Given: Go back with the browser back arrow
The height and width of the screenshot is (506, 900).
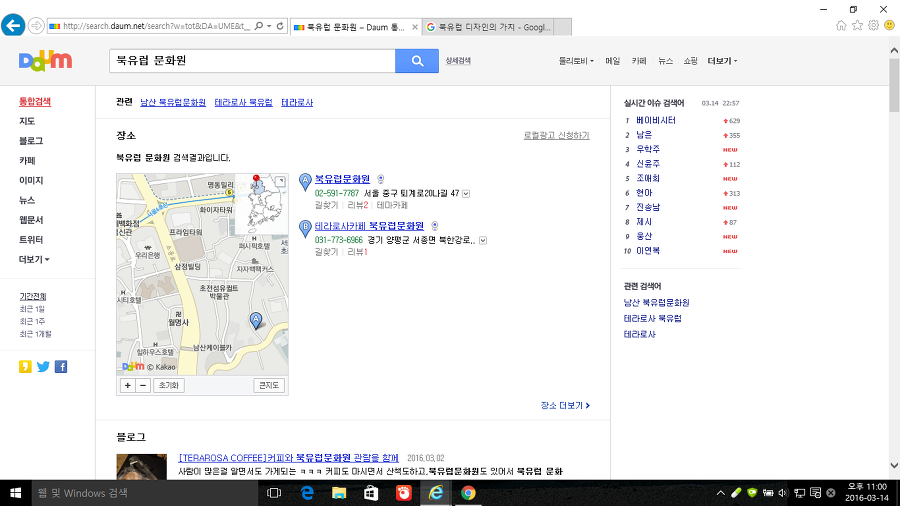Looking at the screenshot, I should pos(13,26).
